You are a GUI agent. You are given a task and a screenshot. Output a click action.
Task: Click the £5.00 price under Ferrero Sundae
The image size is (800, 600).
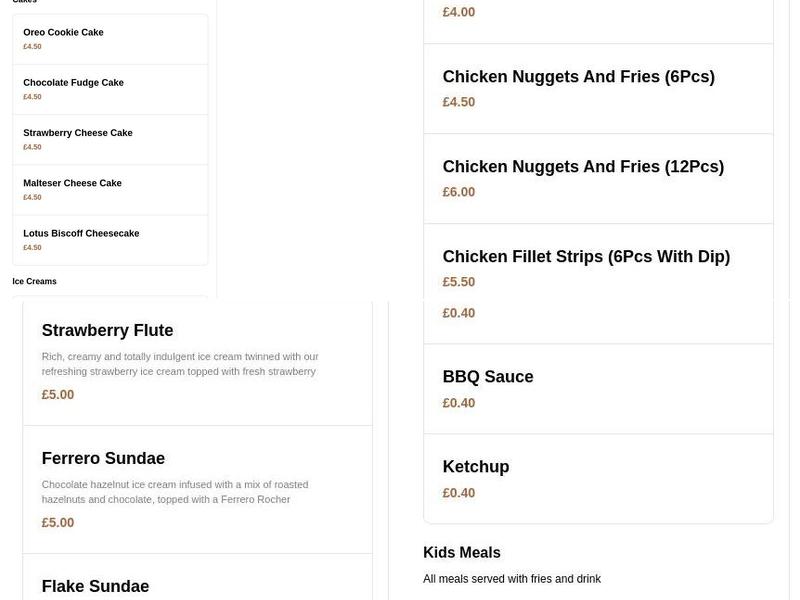[x=57, y=522]
